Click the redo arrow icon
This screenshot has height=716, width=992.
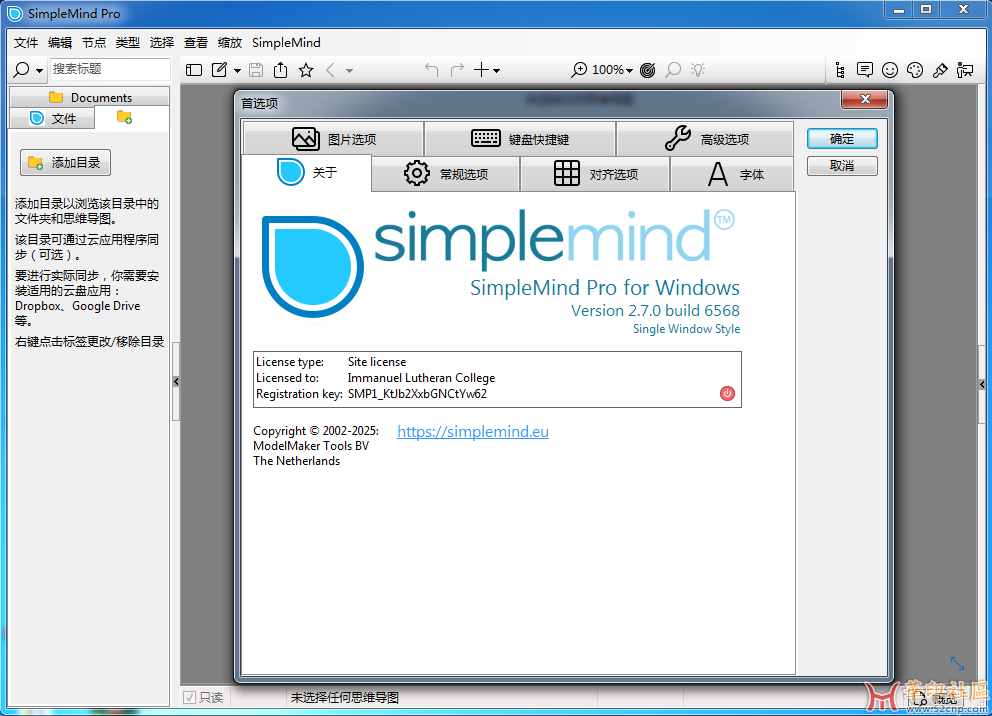pyautogui.click(x=457, y=70)
